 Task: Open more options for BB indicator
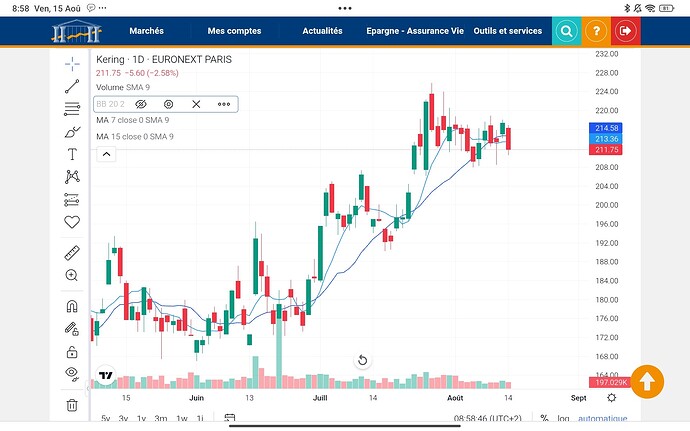[x=224, y=104]
